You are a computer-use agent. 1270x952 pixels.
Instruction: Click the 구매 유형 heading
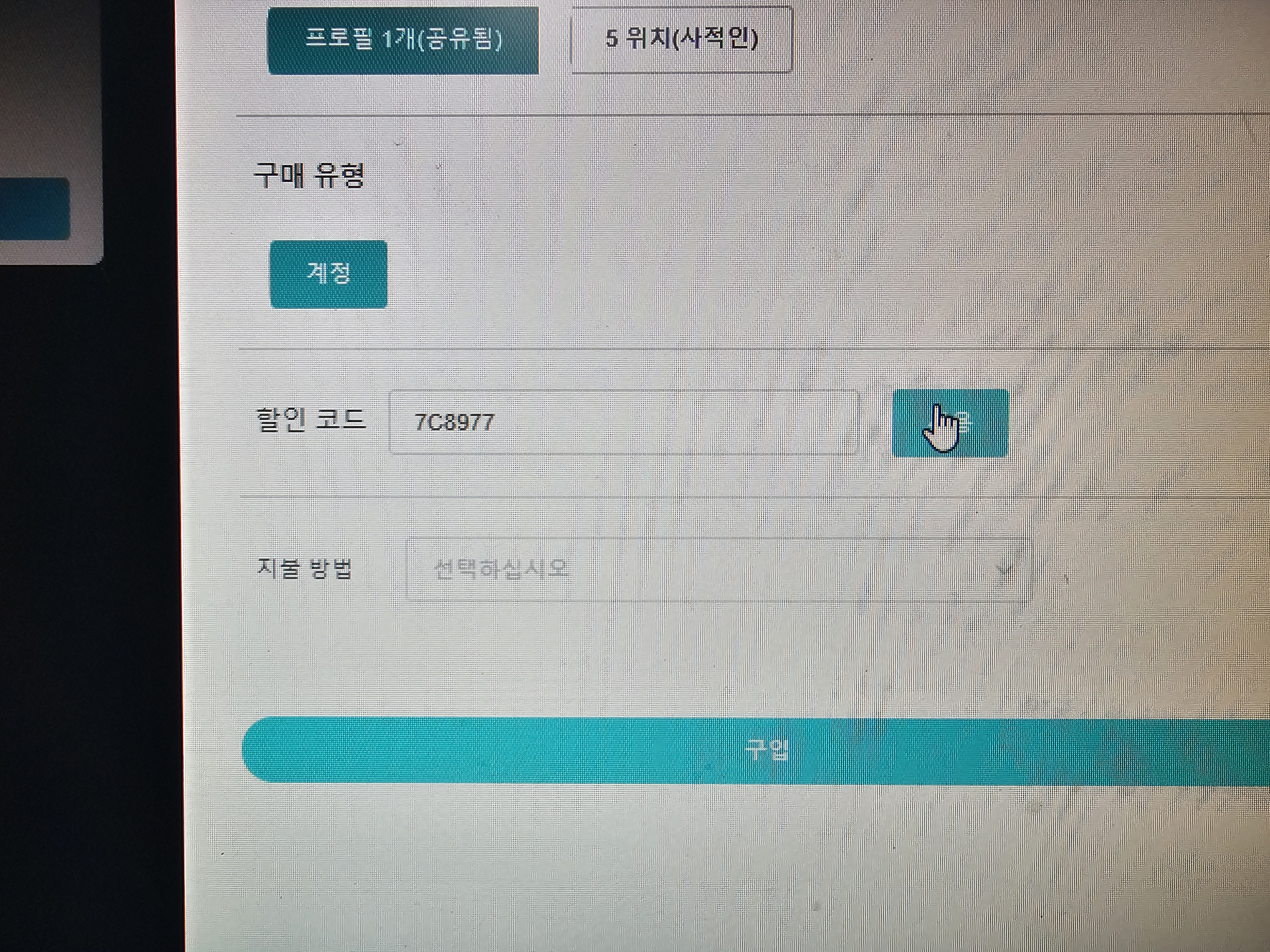[309, 175]
